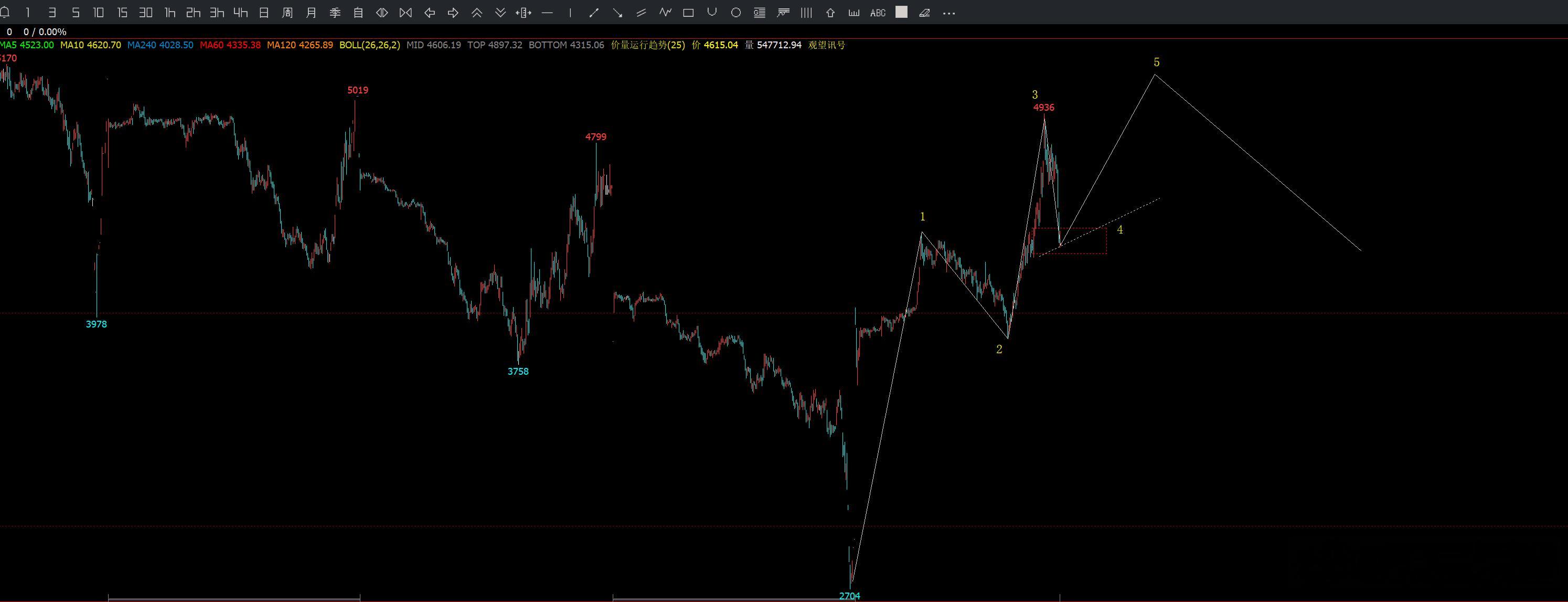Click the 4799 high price label

tap(596, 137)
